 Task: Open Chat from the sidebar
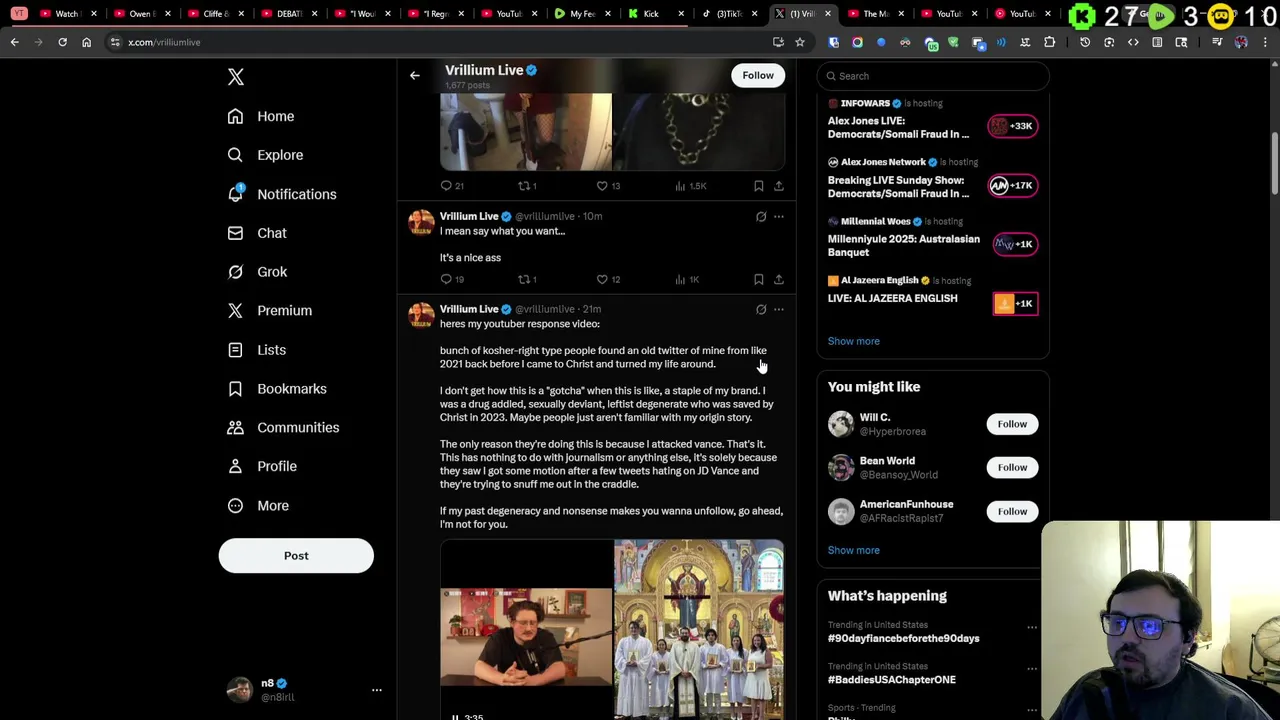point(257,233)
